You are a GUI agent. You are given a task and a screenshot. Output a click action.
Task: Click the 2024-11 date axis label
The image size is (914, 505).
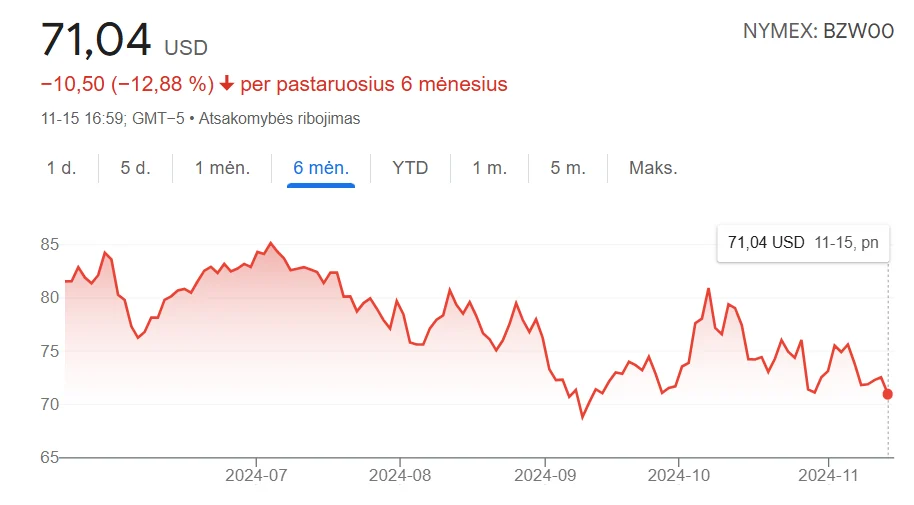click(828, 475)
